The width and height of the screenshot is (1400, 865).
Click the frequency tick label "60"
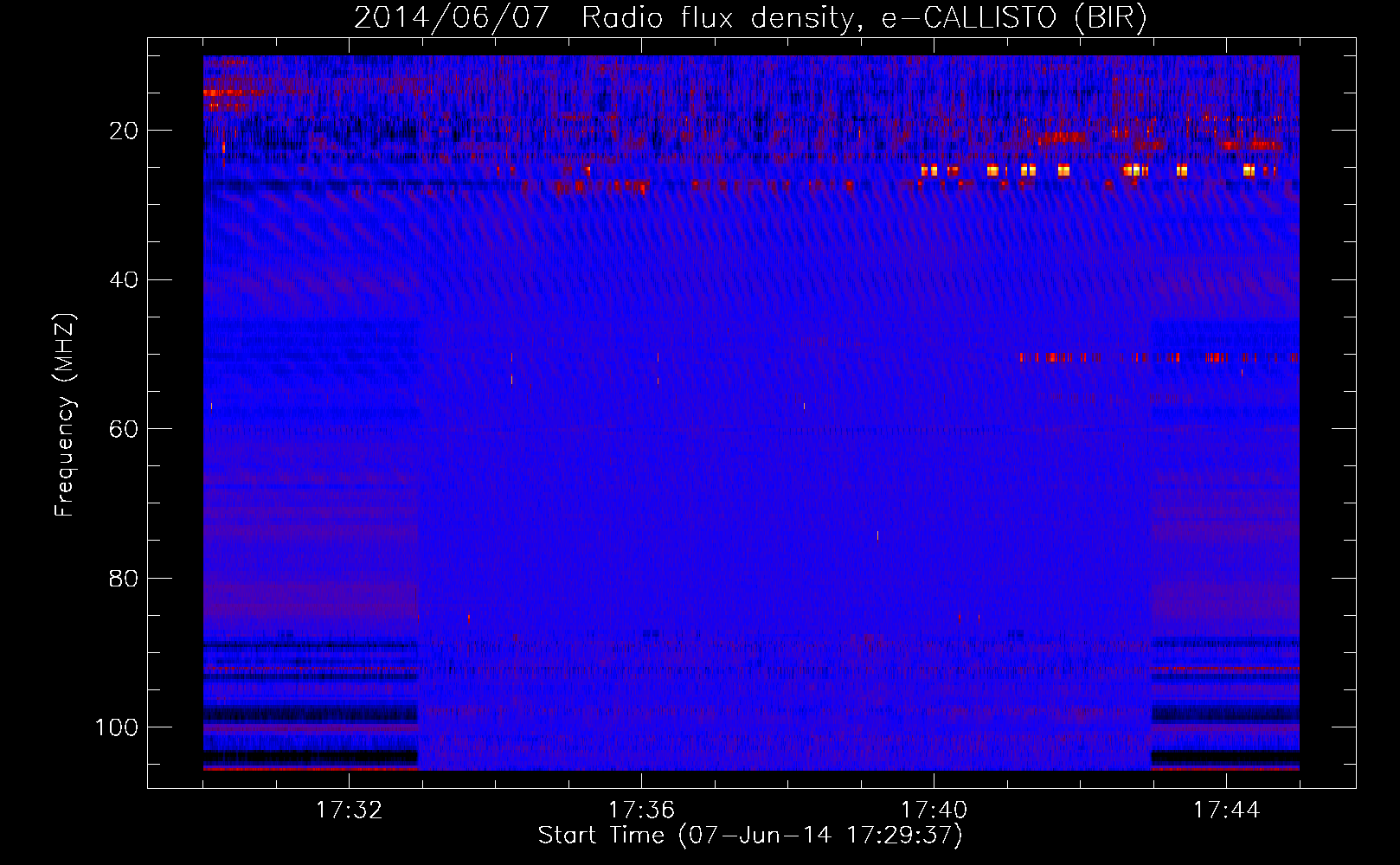[x=124, y=429]
